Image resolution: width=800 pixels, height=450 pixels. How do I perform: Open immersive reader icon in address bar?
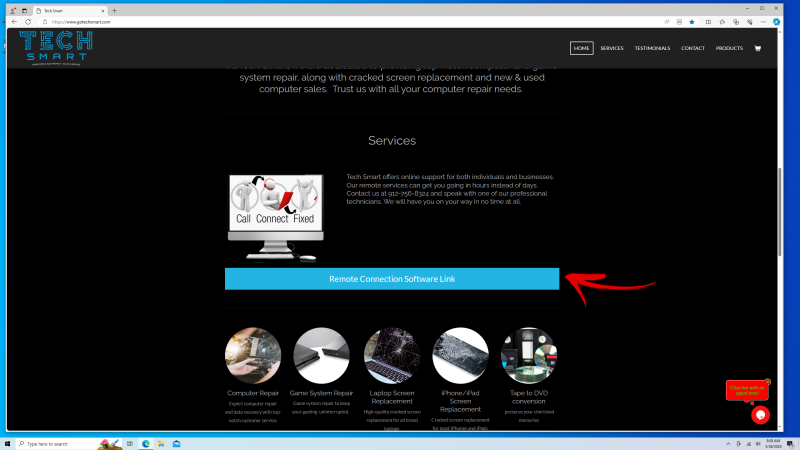tap(679, 22)
